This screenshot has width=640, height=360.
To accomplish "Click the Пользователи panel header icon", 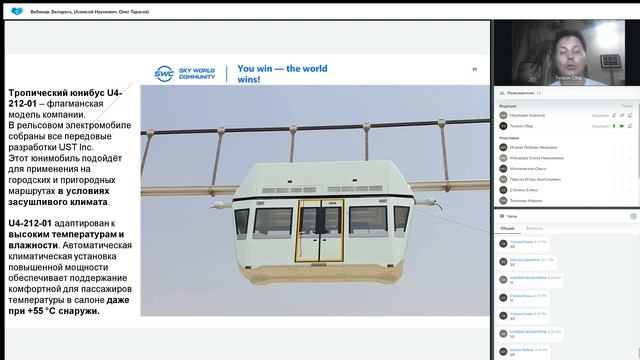I will [x=502, y=93].
